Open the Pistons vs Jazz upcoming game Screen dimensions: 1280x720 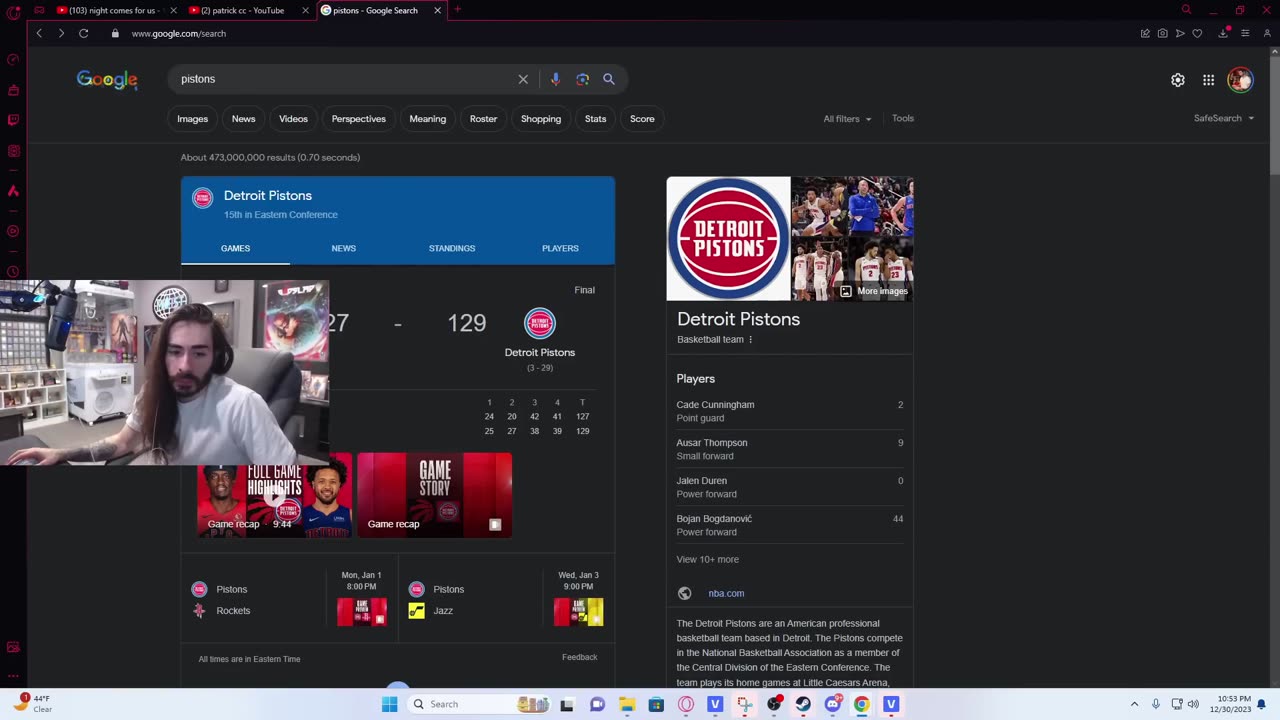(x=507, y=600)
